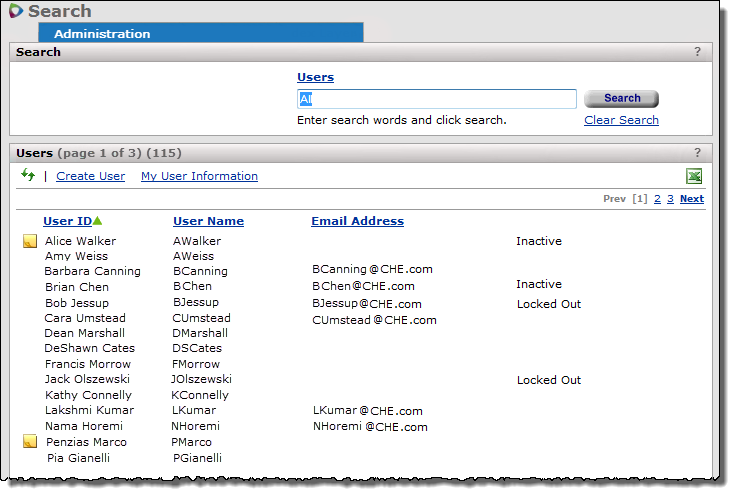
Task: Open help for the Search panel
Action: [x=697, y=52]
